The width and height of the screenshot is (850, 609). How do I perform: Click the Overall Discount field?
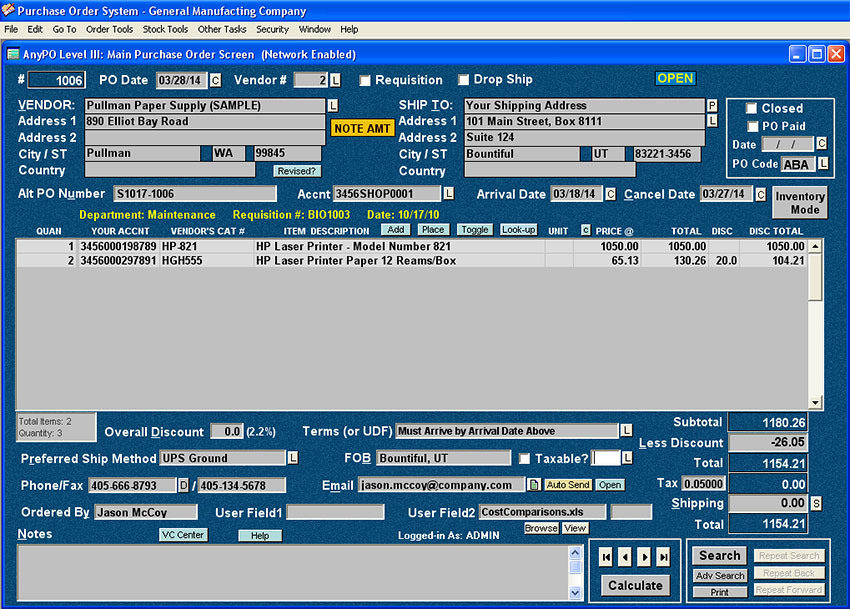tap(227, 431)
